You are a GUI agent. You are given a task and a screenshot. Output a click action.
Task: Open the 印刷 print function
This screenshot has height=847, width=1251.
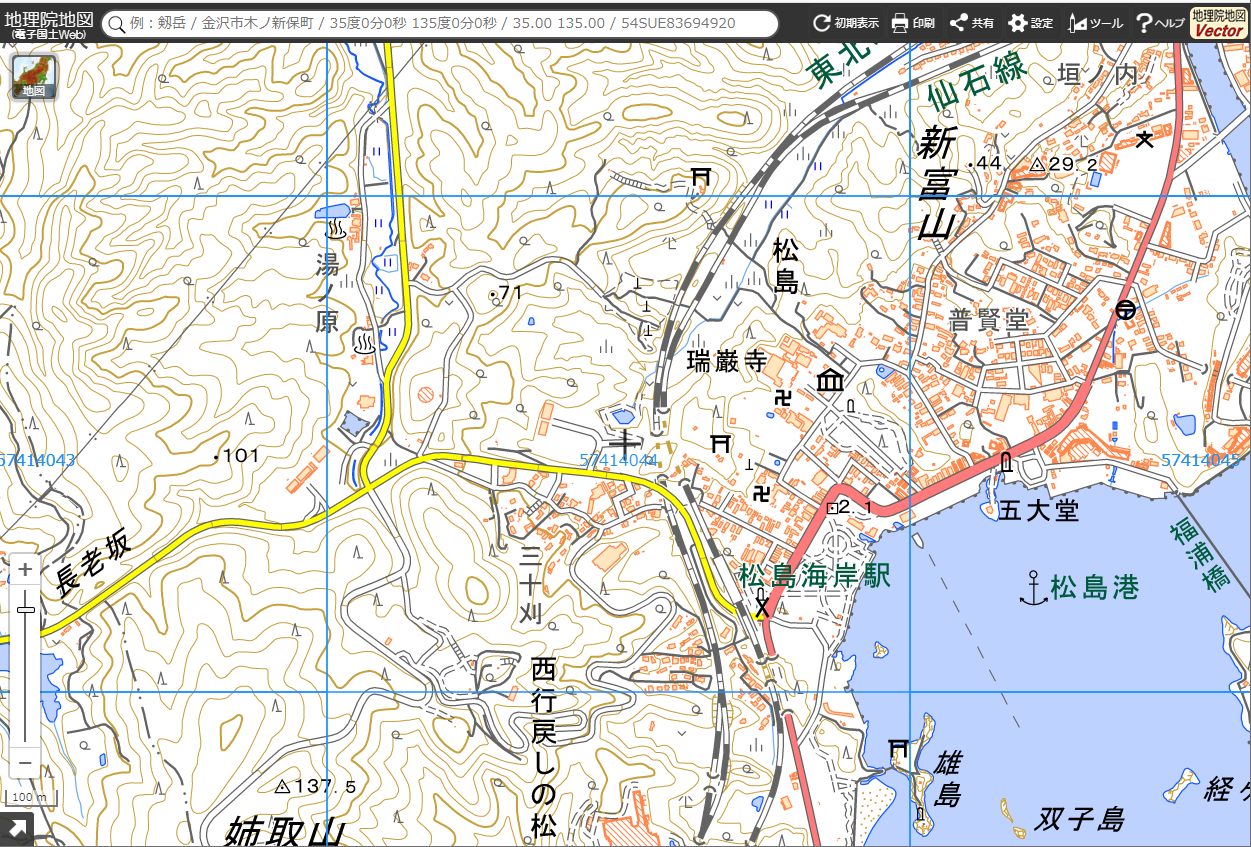coord(913,23)
